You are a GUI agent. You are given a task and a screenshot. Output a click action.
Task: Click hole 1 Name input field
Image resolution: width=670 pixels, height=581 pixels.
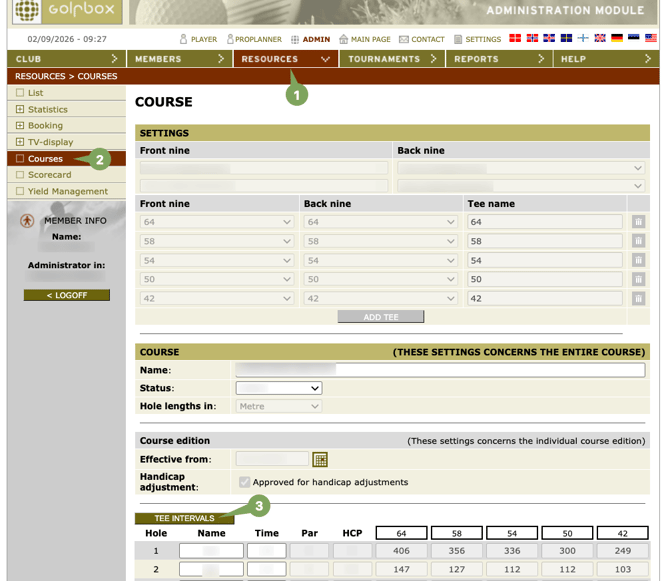212,551
